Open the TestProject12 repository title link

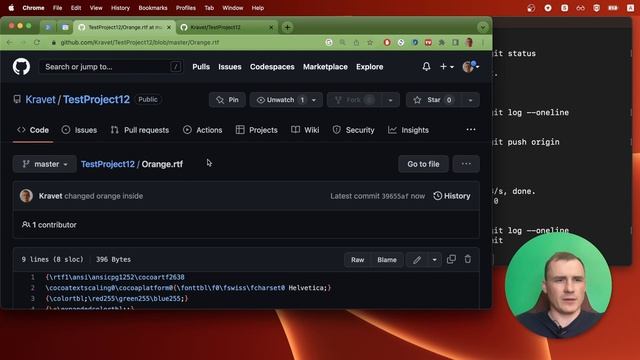pyautogui.click(x=96, y=100)
